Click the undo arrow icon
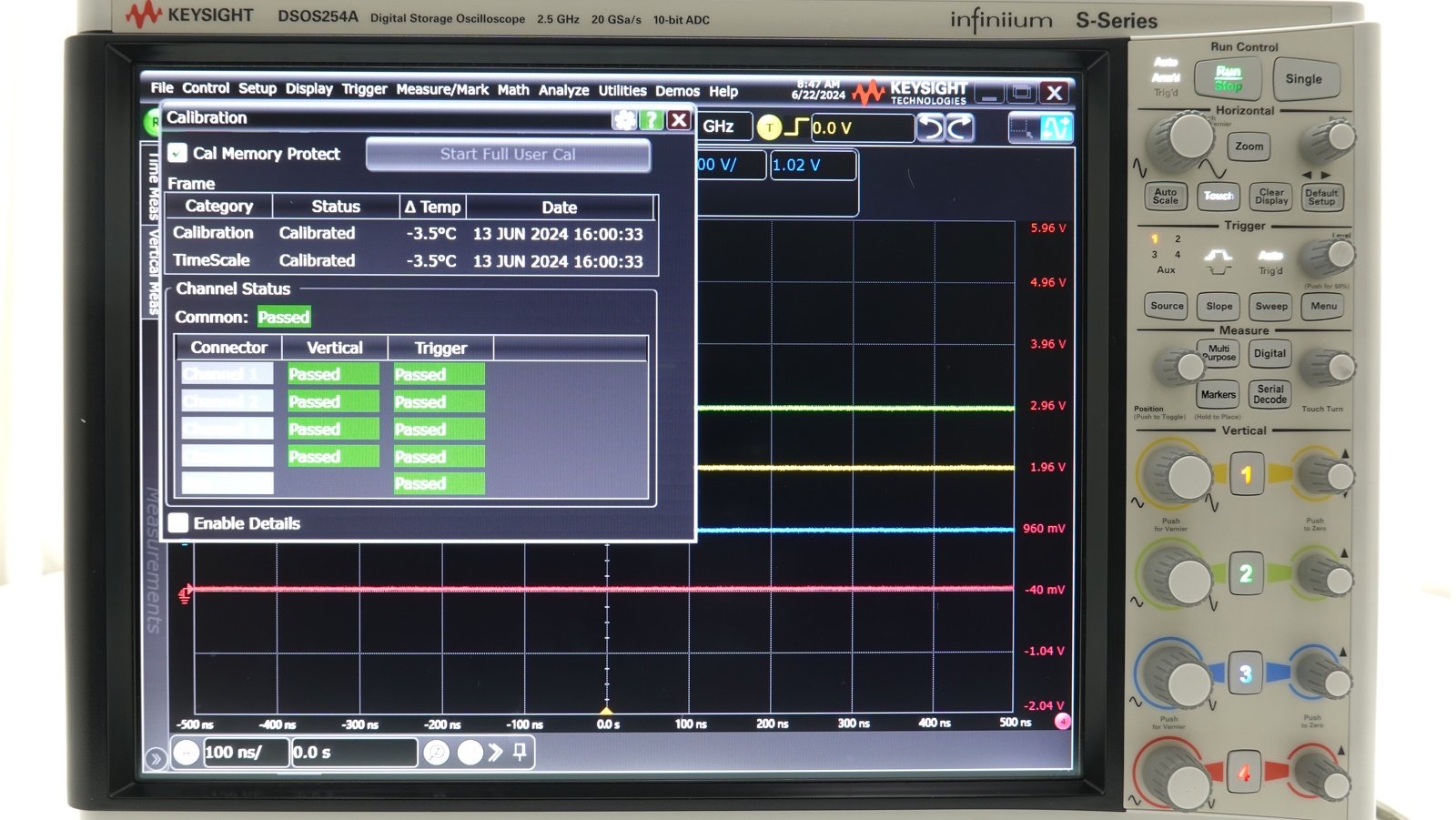The height and width of the screenshot is (820, 1456). (931, 127)
